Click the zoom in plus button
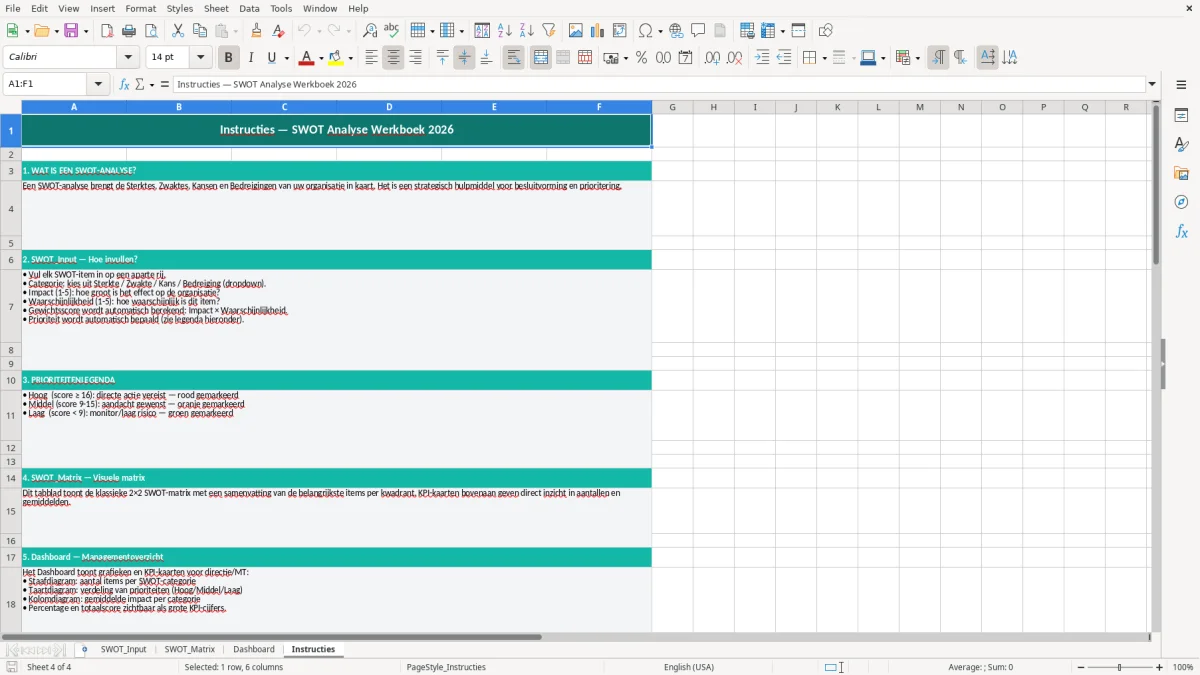This screenshot has width=1200, height=675. click(1160, 667)
